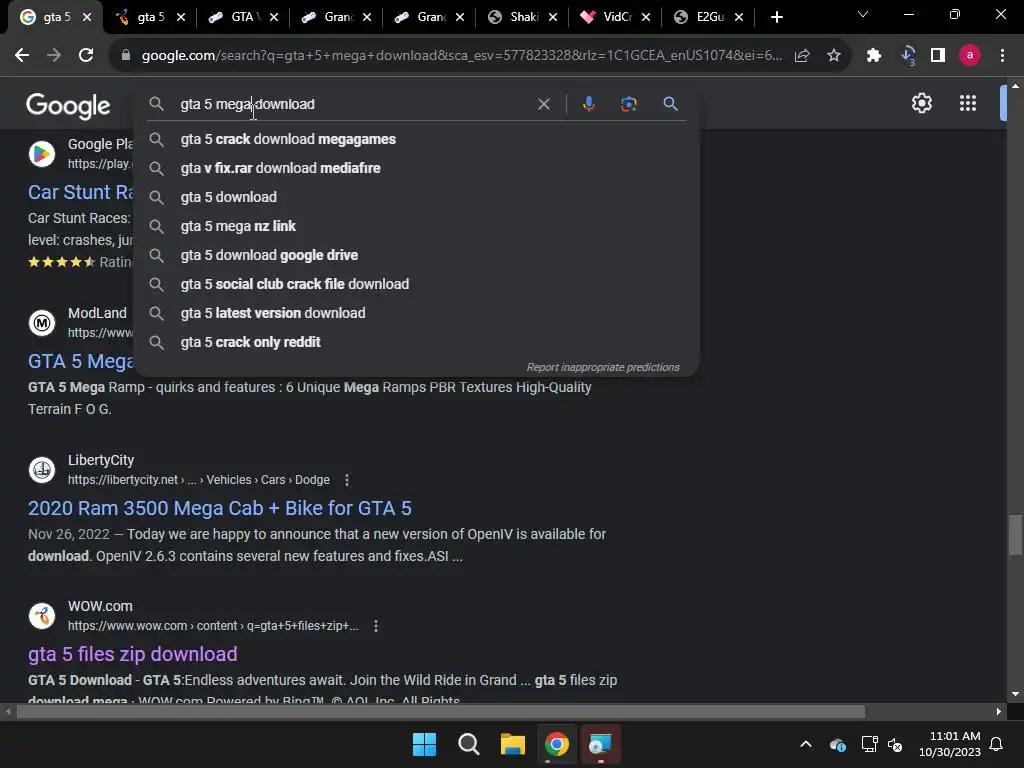The width and height of the screenshot is (1024, 768).
Task: Click the vertical page scrollbar thumb
Action: point(1015,536)
